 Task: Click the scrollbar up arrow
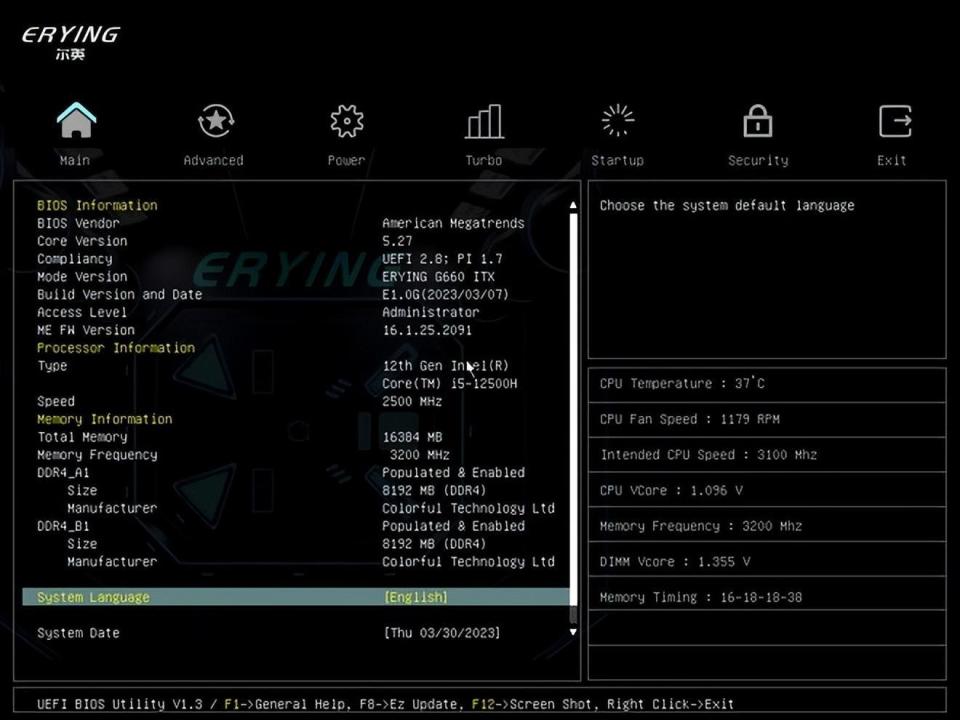[x=573, y=205]
